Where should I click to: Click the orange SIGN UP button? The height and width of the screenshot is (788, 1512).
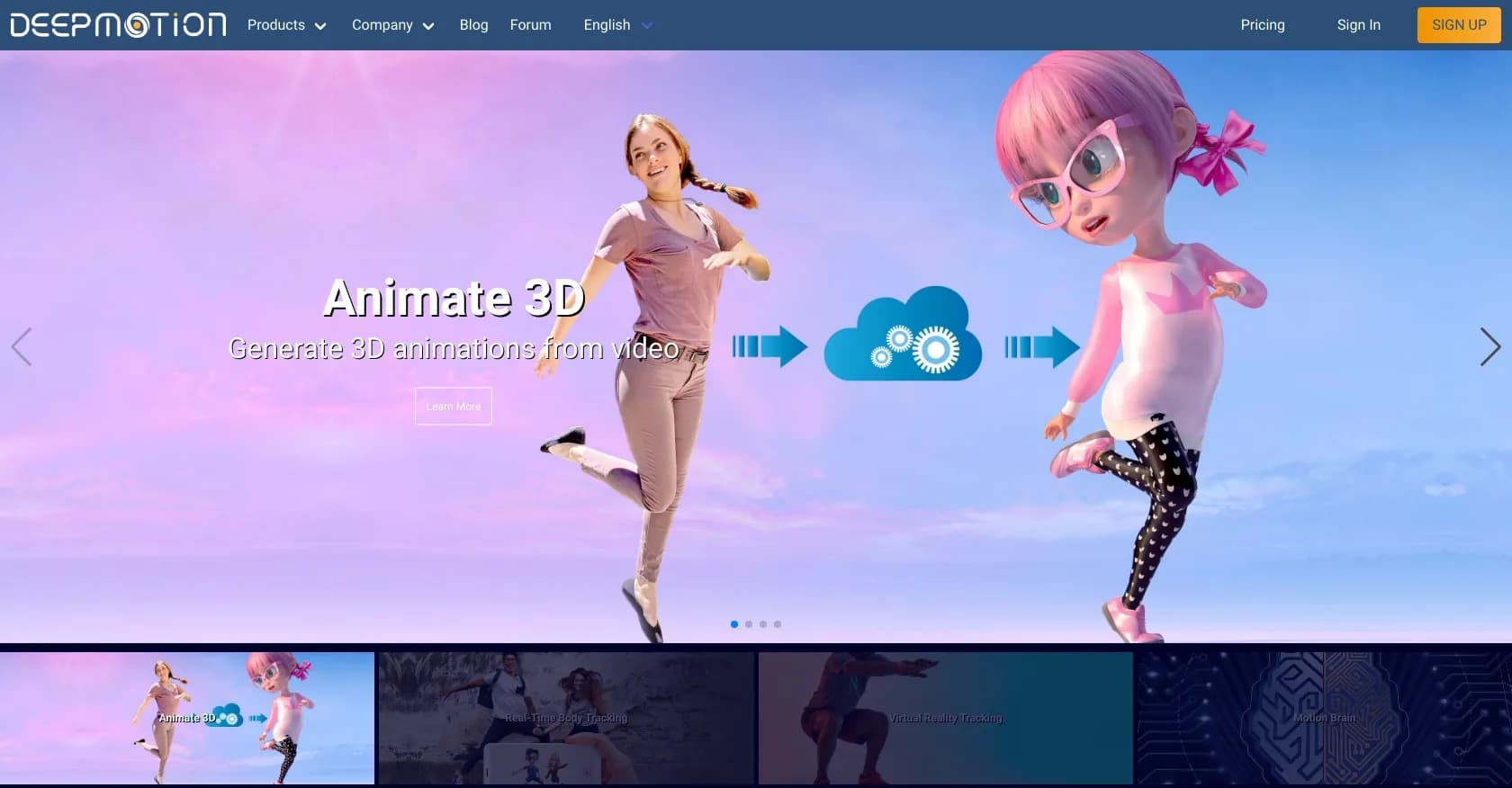(1459, 25)
